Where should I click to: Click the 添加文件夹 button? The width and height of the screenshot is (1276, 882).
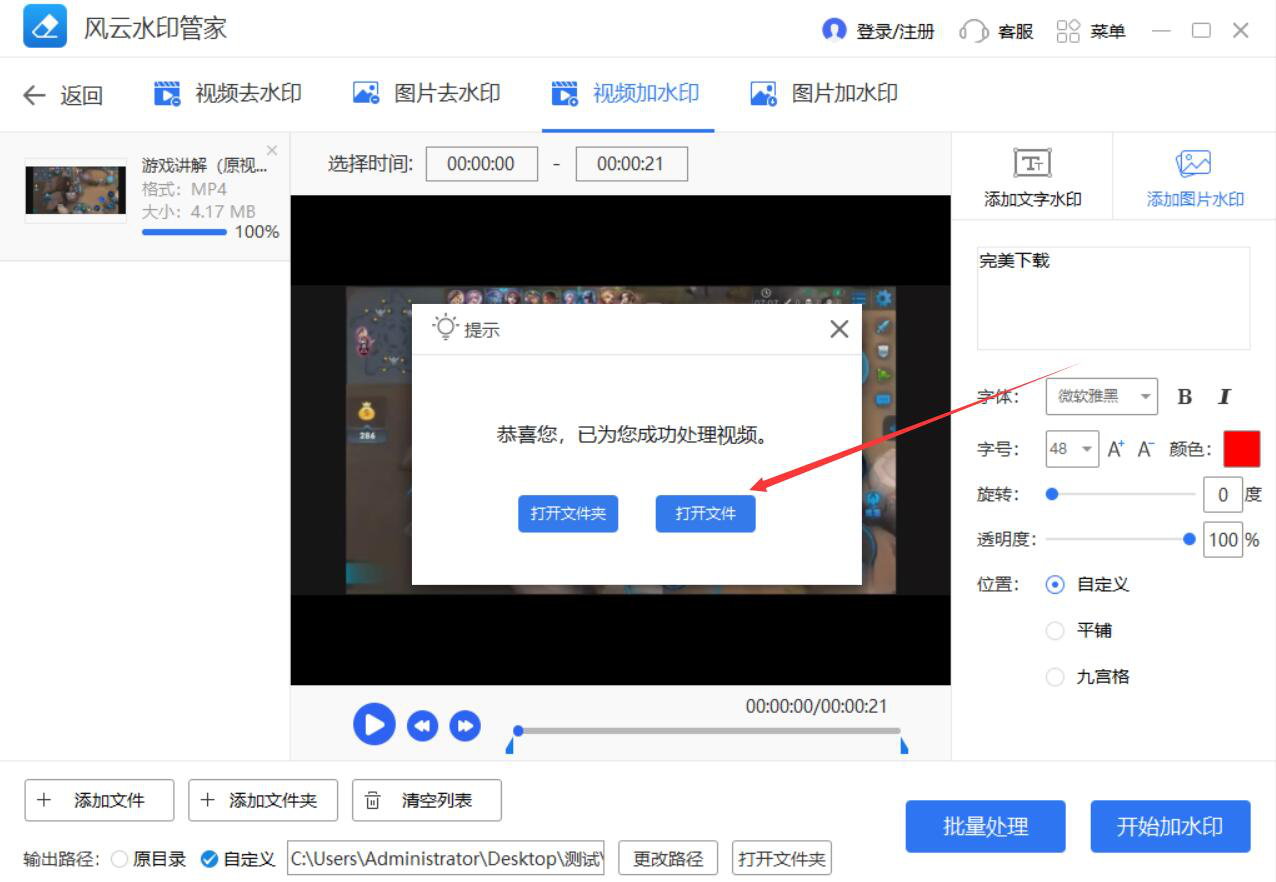(263, 800)
